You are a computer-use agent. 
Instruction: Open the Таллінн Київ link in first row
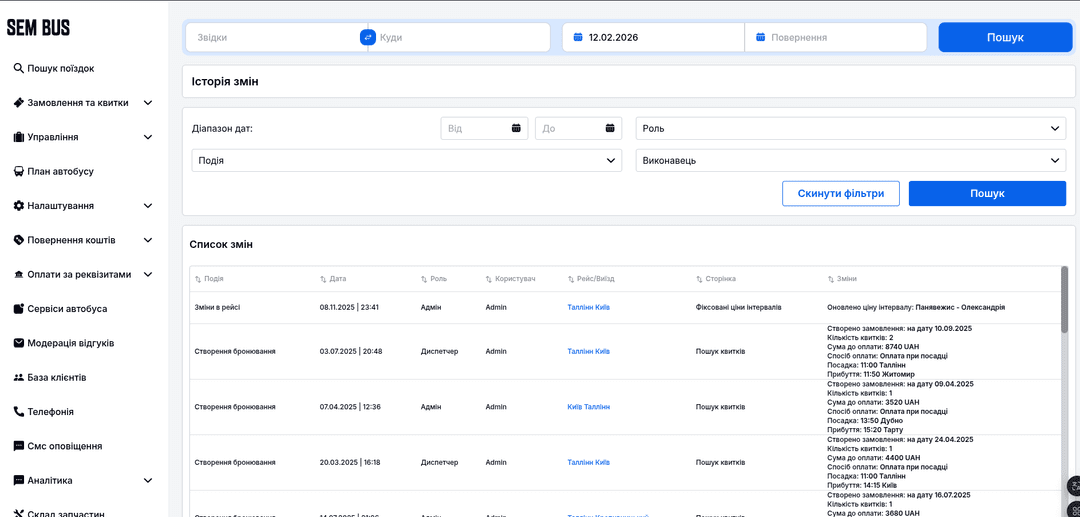tap(588, 307)
